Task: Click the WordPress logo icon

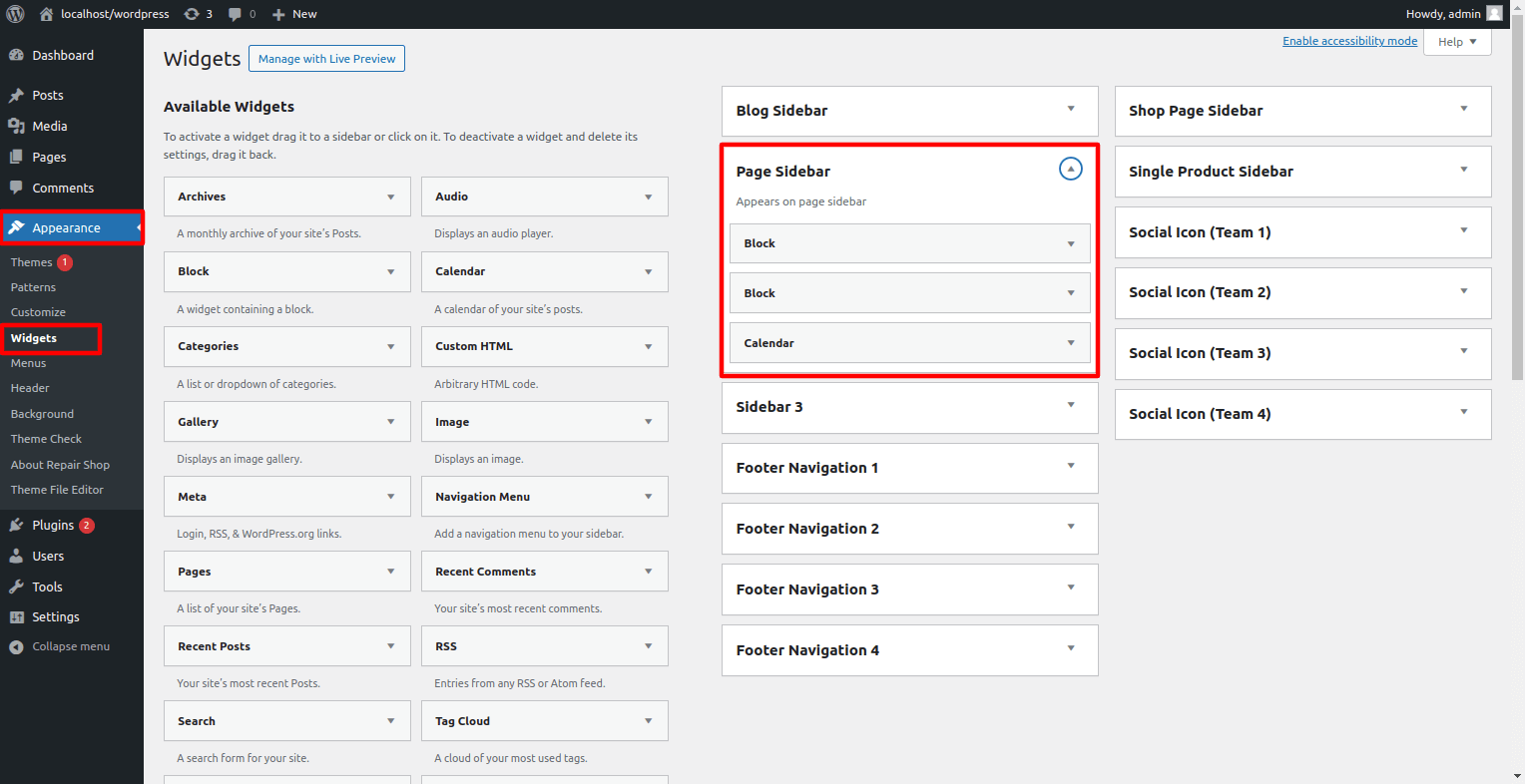Action: (15, 14)
